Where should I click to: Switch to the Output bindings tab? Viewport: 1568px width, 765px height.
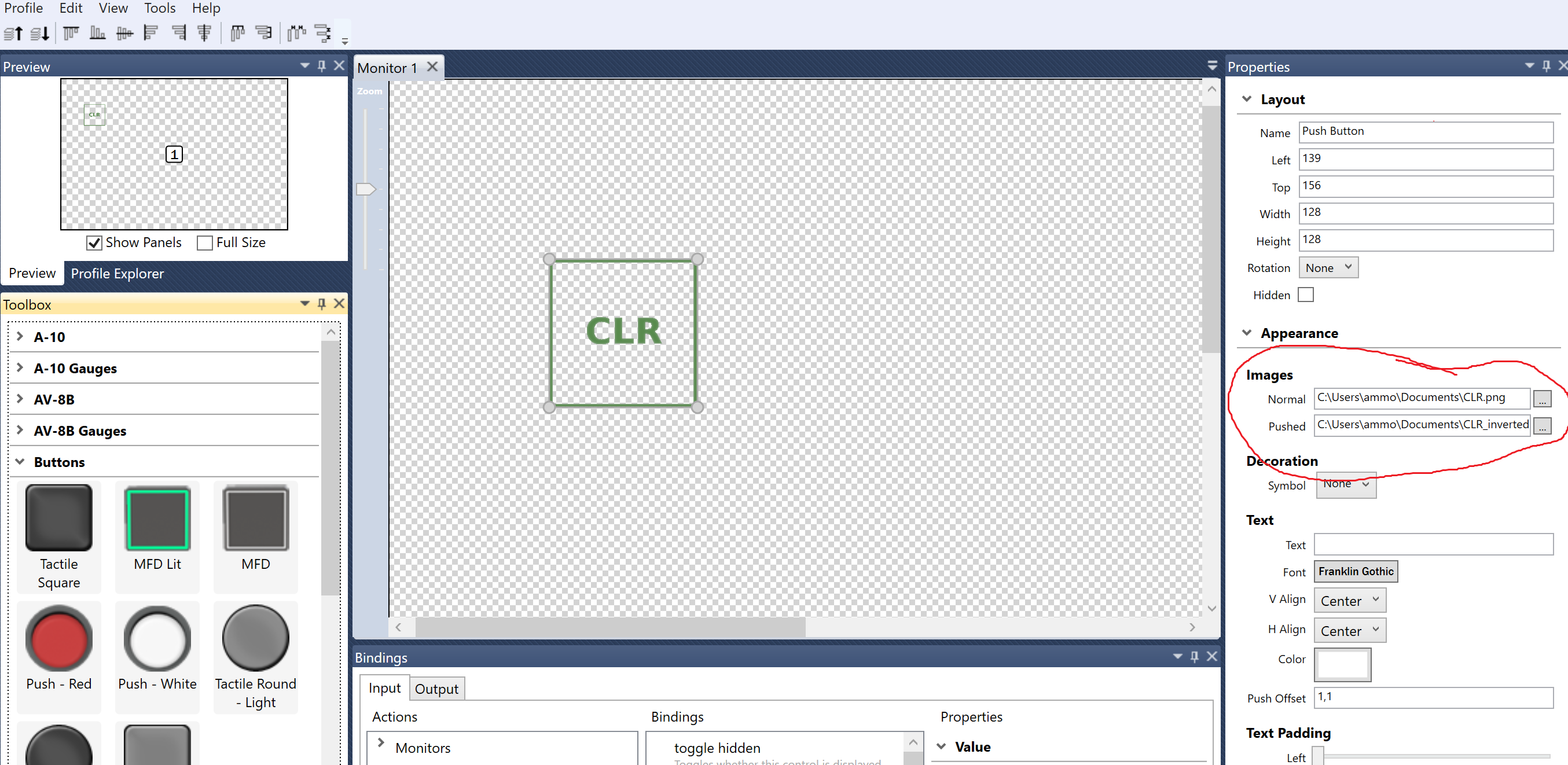[436, 688]
